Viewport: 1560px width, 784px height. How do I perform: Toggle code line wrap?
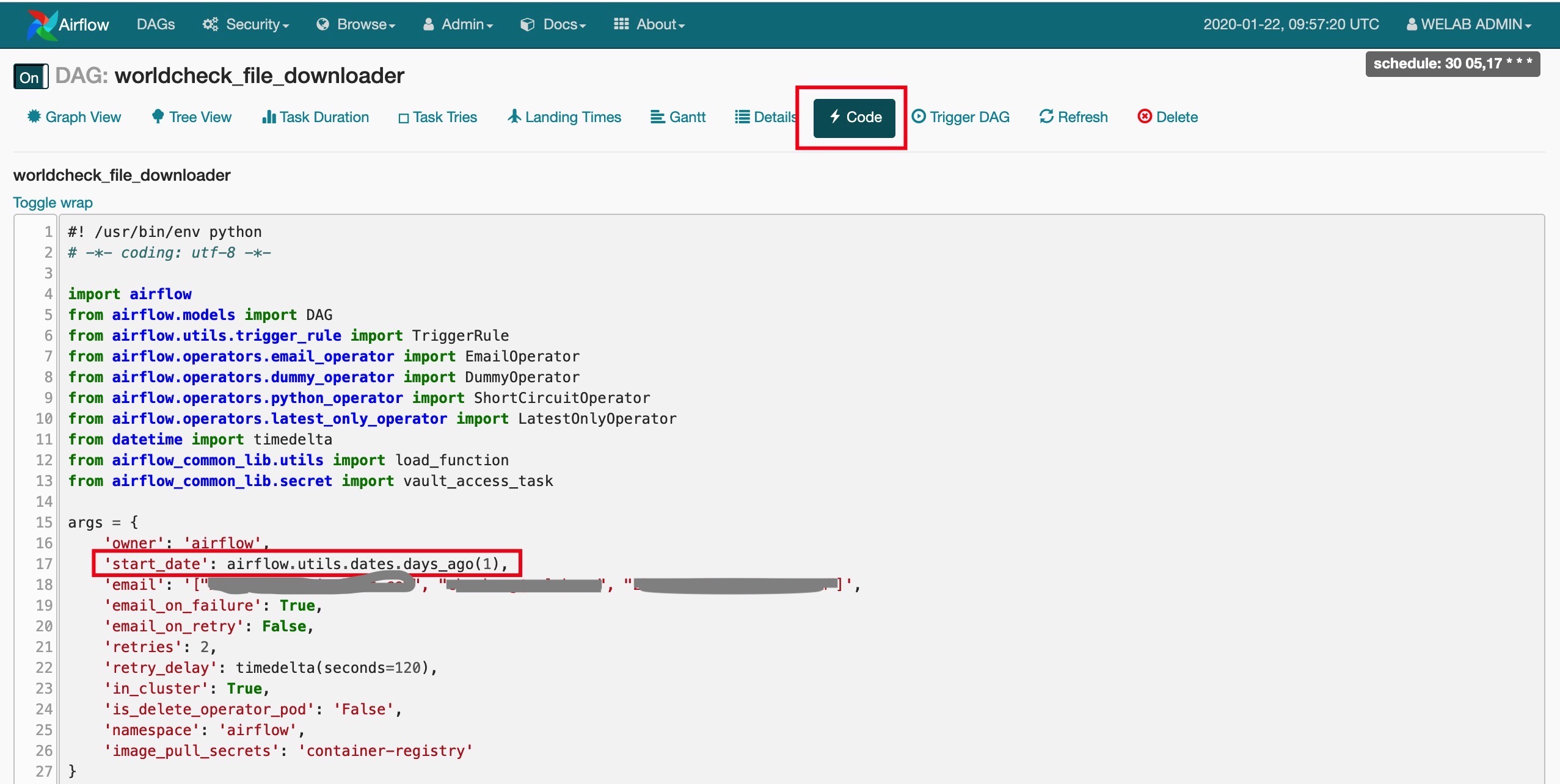point(53,203)
